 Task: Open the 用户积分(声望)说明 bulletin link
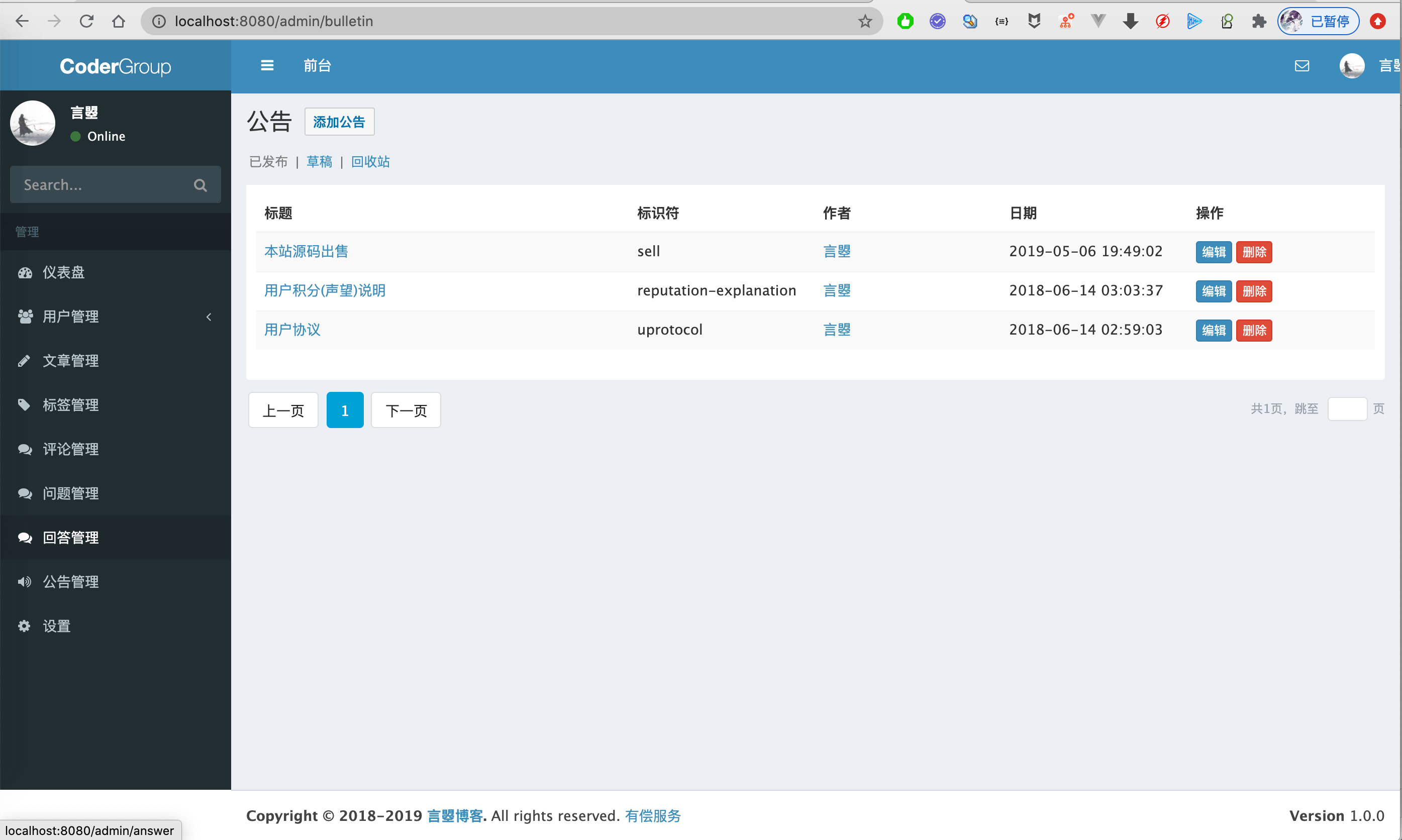[325, 290]
